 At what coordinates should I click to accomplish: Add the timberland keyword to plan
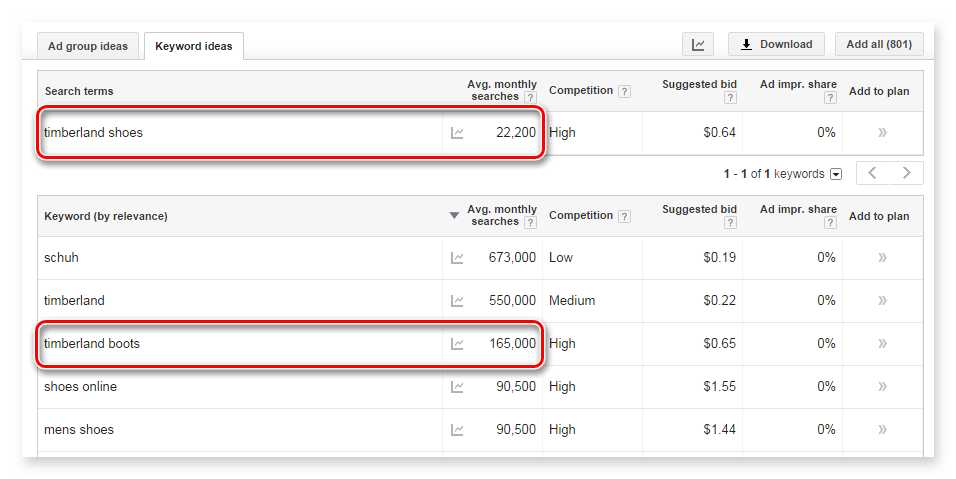882,301
